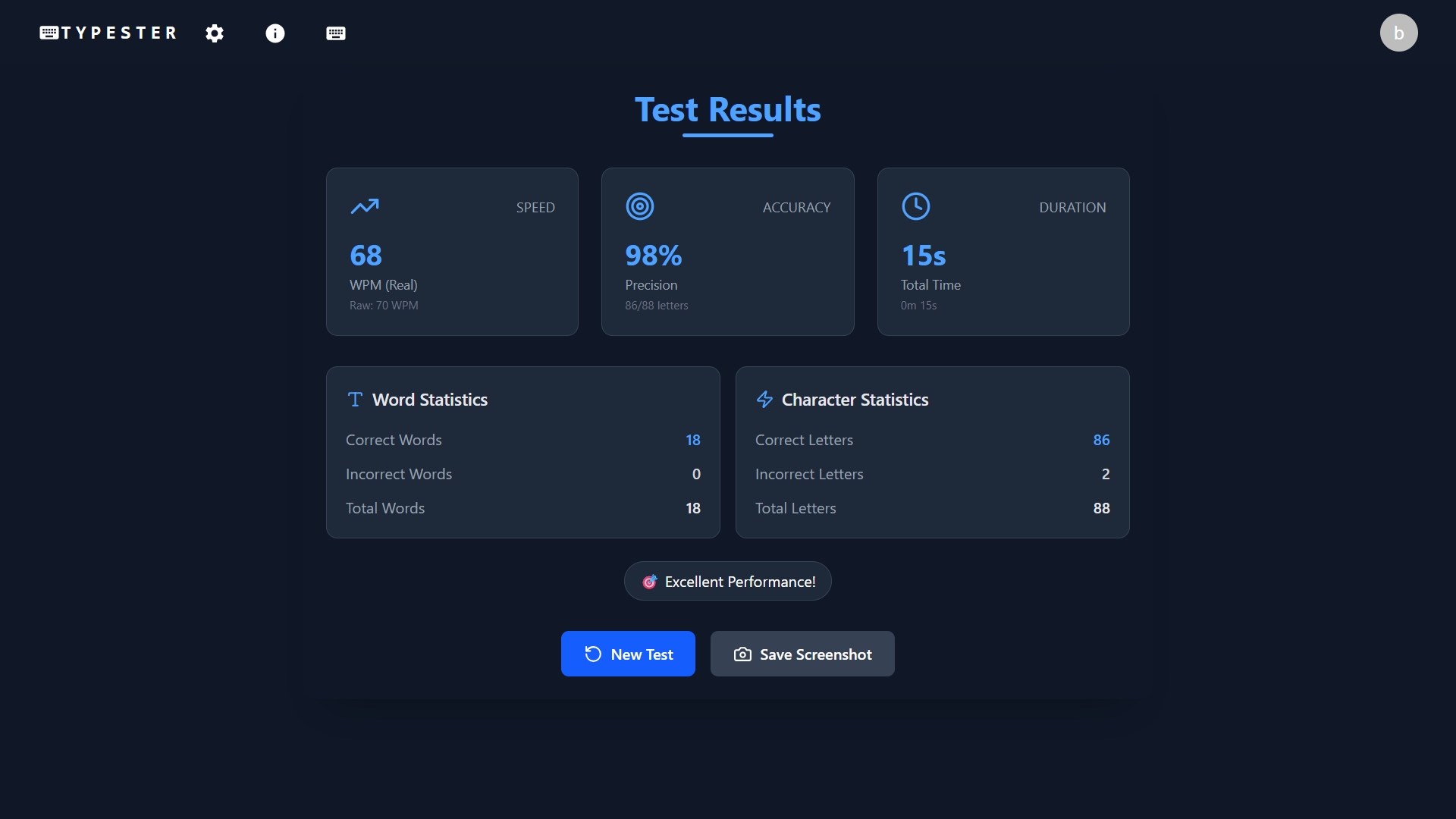Open the user avatar in the top-right corner

pos(1398,32)
